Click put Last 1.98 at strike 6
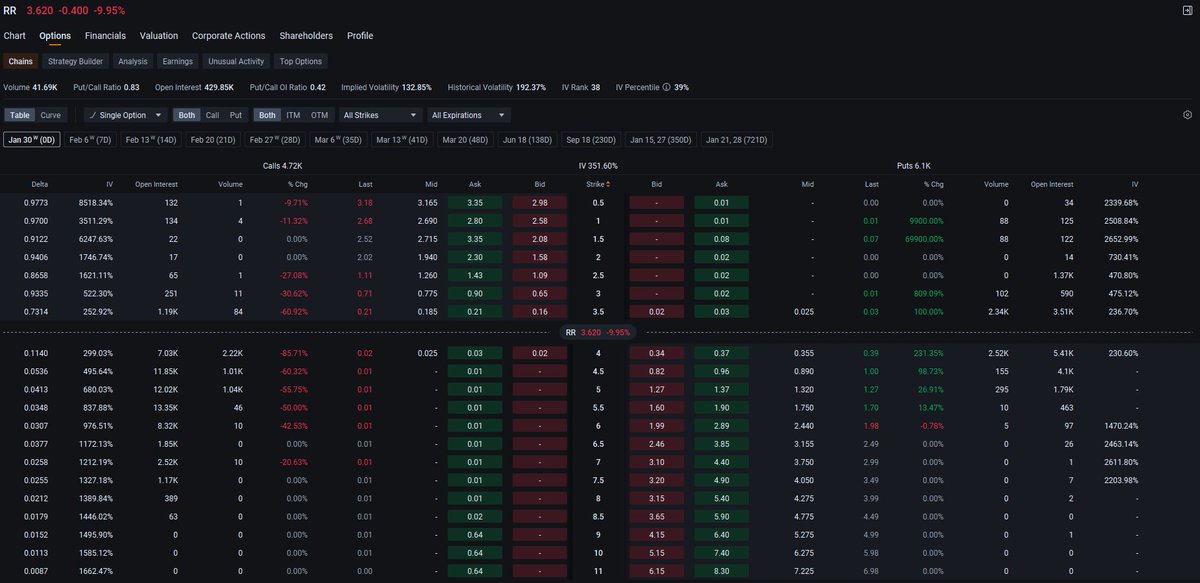The width and height of the screenshot is (1200, 583). click(x=871, y=425)
